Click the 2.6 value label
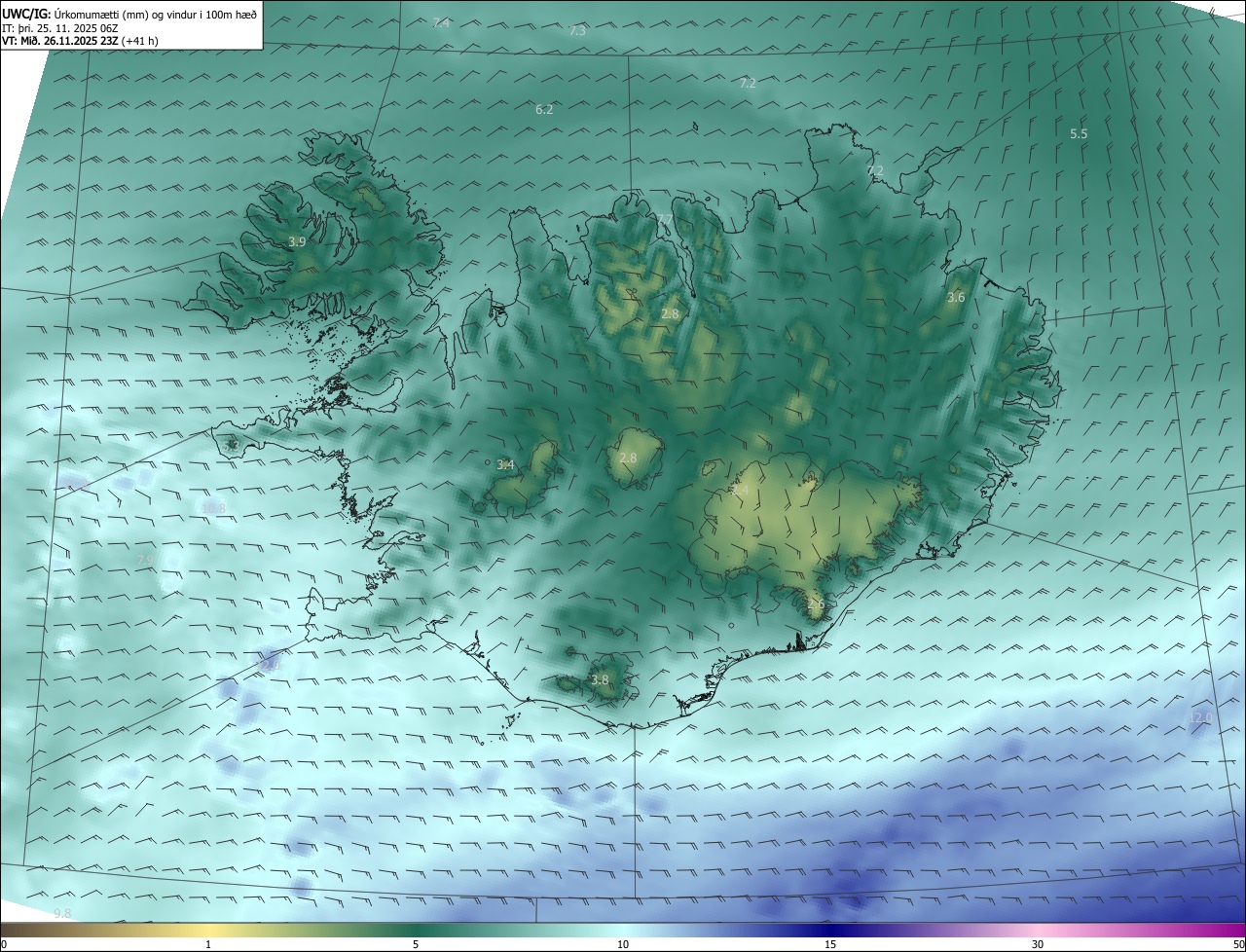Image resolution: width=1246 pixels, height=952 pixels. point(816,604)
